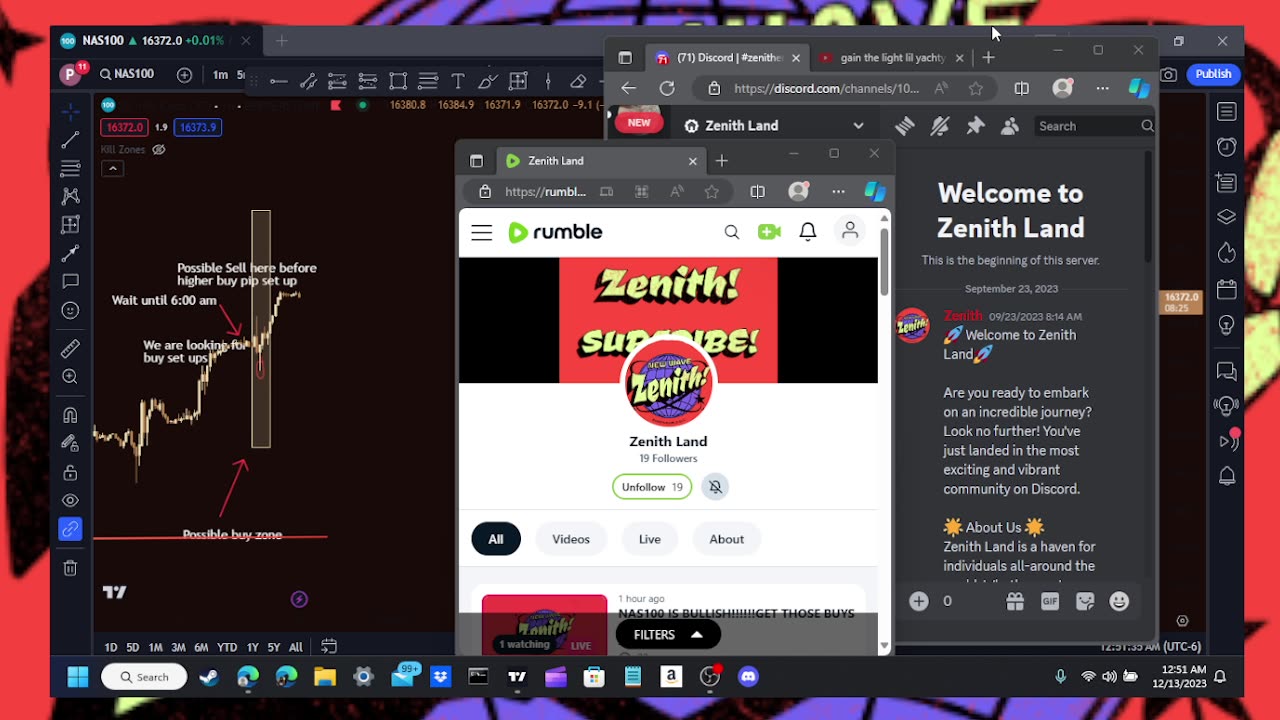Remove drawings with trash icon

(x=70, y=568)
